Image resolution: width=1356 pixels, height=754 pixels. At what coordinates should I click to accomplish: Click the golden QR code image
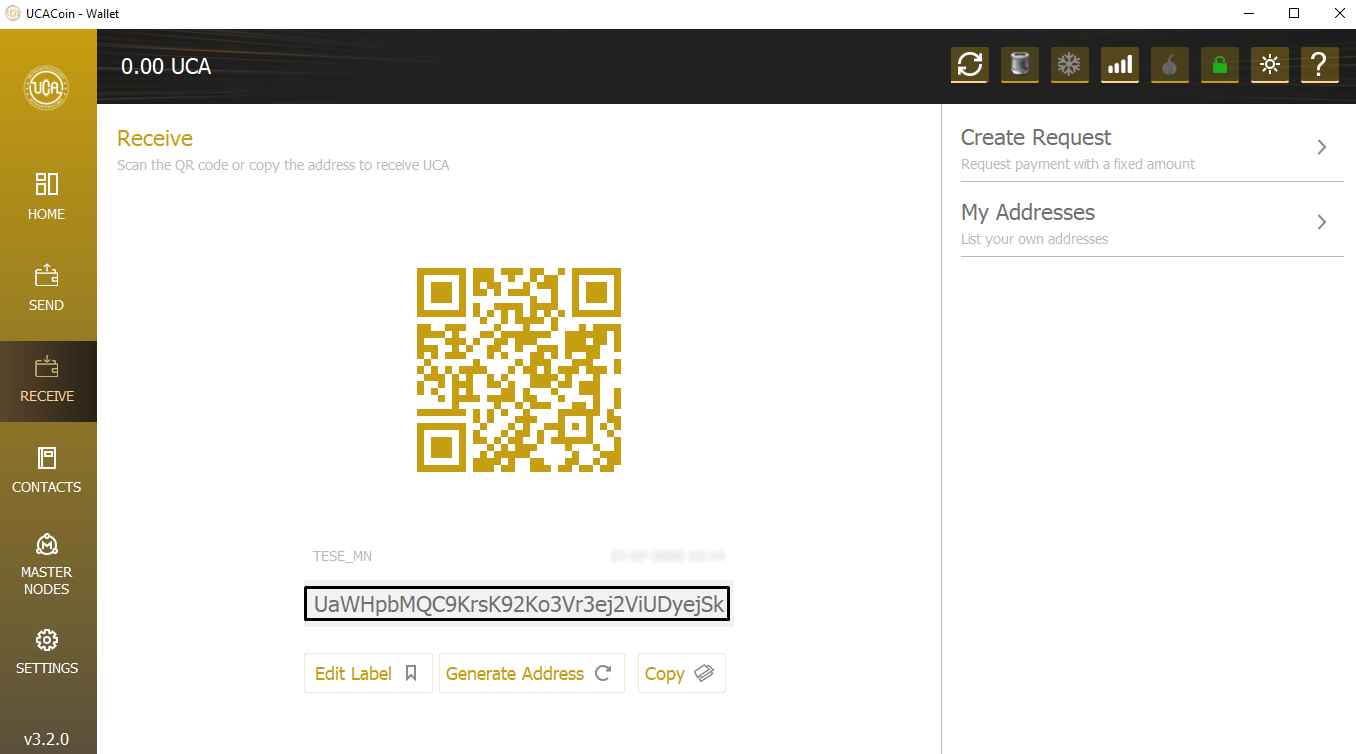point(519,370)
